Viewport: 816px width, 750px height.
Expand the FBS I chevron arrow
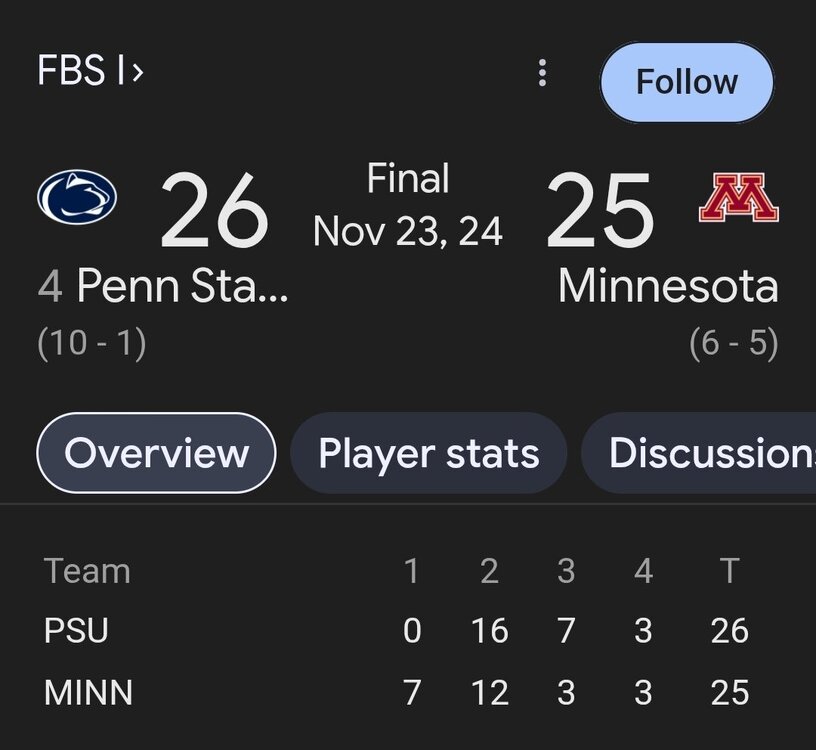click(x=137, y=72)
